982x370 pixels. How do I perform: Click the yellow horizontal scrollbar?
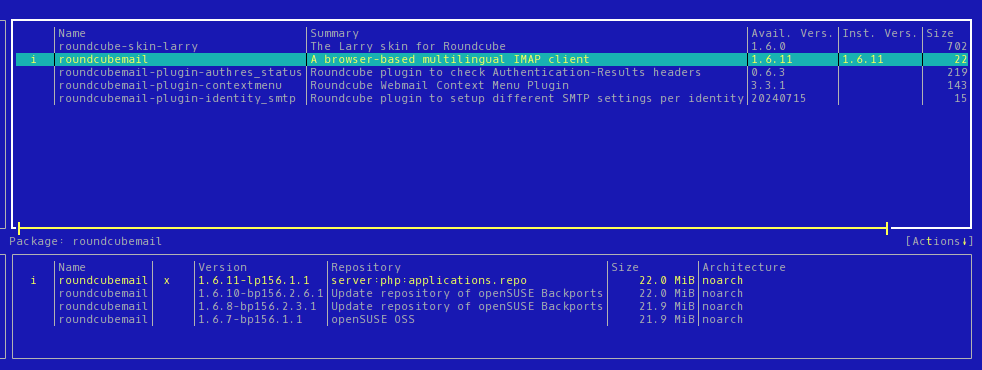tap(453, 228)
